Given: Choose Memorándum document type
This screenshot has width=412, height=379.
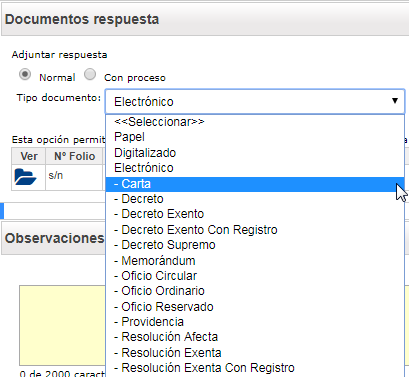Looking at the screenshot, I should pos(255,261).
